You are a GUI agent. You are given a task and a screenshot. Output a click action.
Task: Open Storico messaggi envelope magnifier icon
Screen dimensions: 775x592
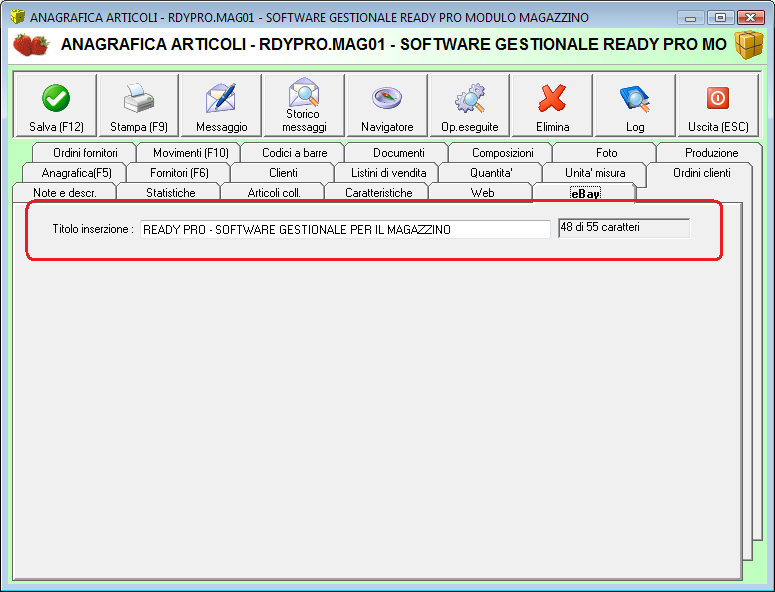click(304, 92)
